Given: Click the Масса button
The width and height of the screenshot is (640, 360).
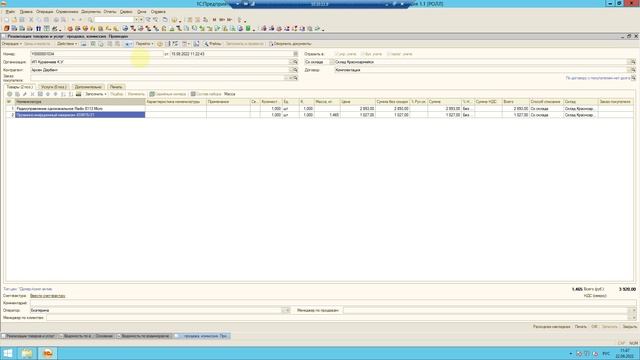Looking at the screenshot, I should [229, 94].
